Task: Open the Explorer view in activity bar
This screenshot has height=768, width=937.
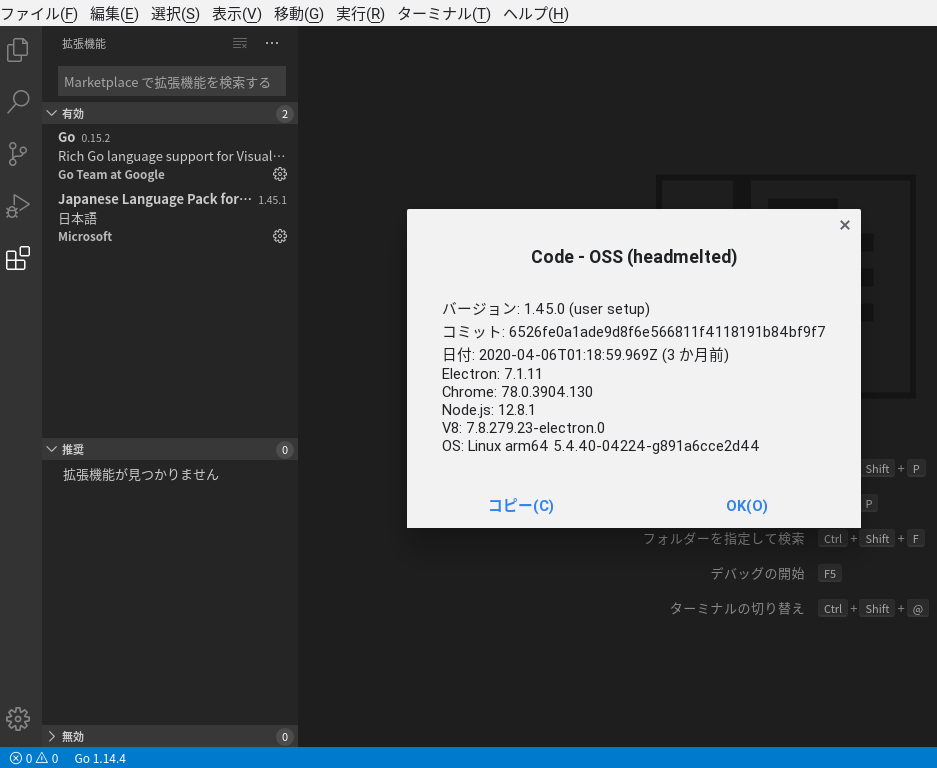Action: pyautogui.click(x=18, y=50)
